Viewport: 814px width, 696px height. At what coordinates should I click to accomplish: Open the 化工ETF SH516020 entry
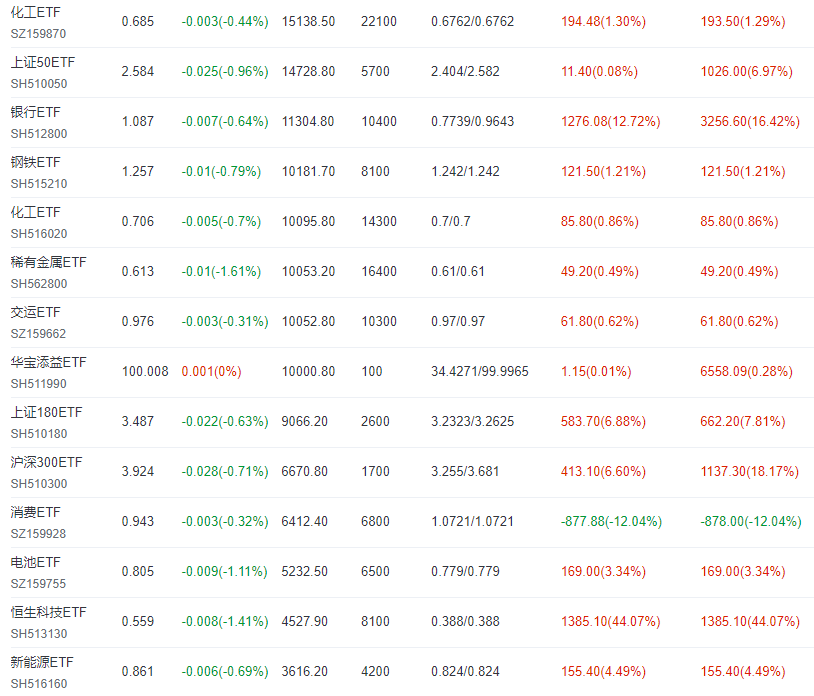pyautogui.click(x=35, y=212)
